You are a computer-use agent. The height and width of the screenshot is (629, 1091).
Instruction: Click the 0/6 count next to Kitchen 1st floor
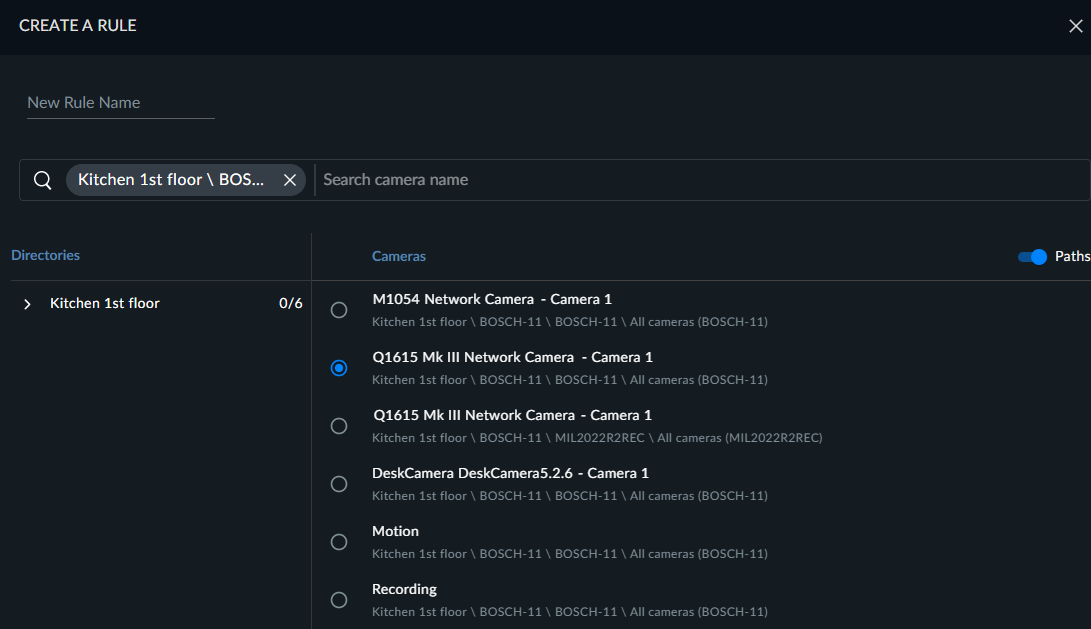(x=291, y=303)
